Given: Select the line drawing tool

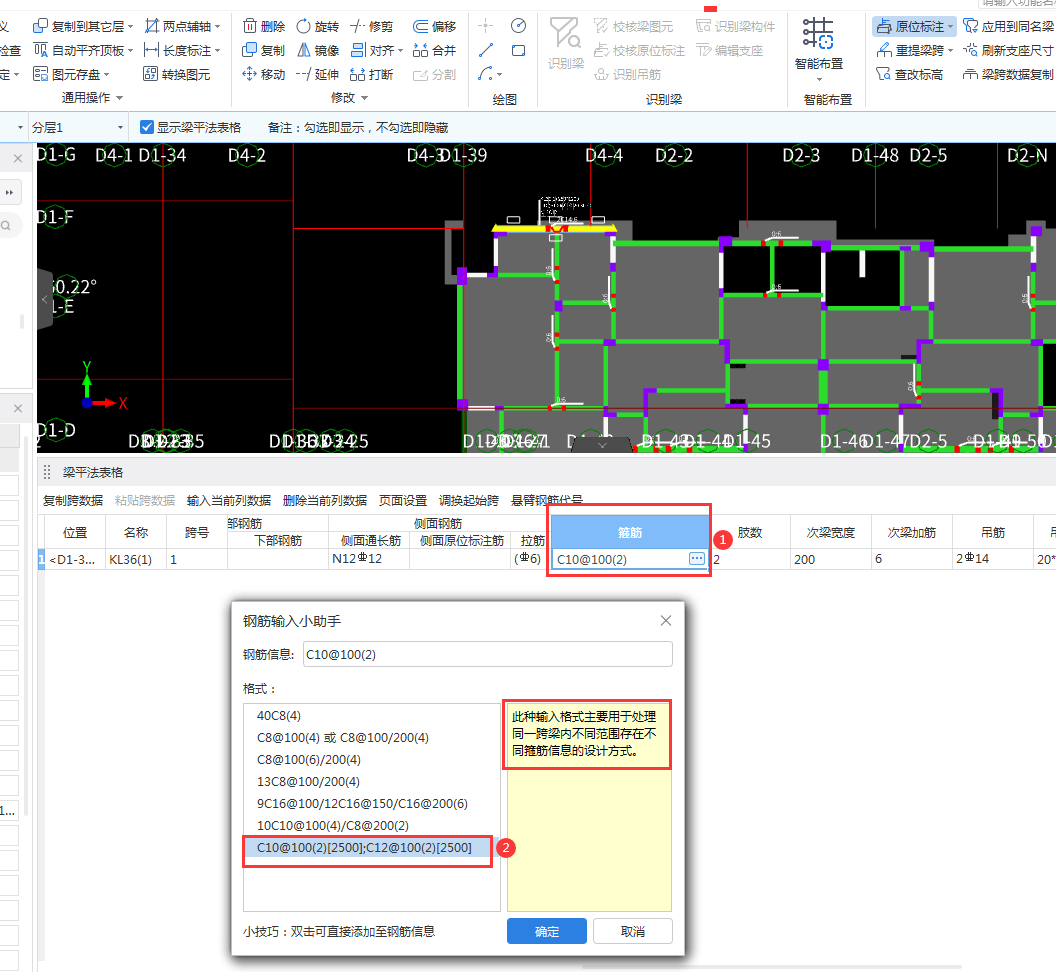Looking at the screenshot, I should tap(486, 51).
